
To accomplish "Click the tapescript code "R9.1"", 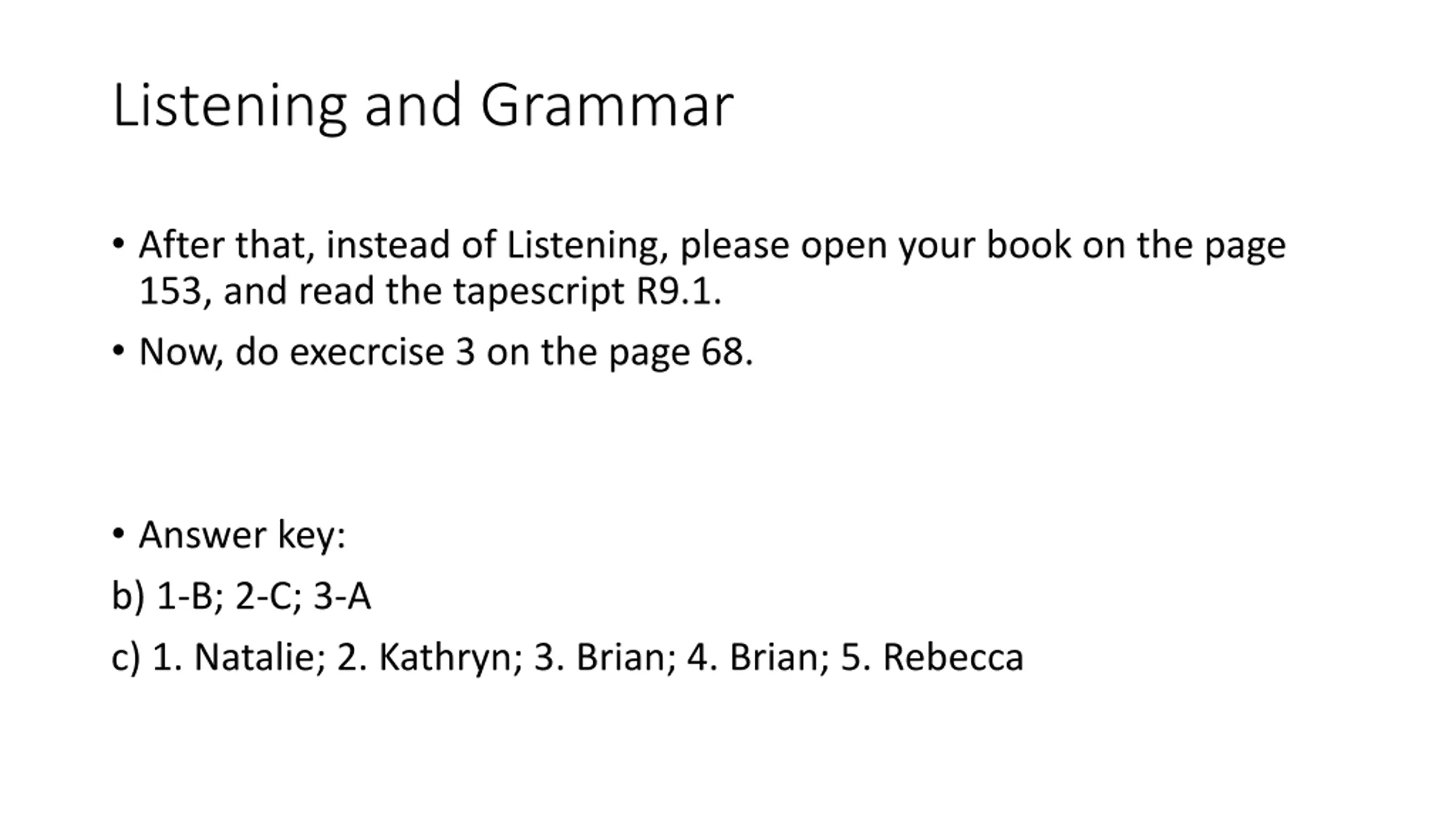I will coord(677,291).
